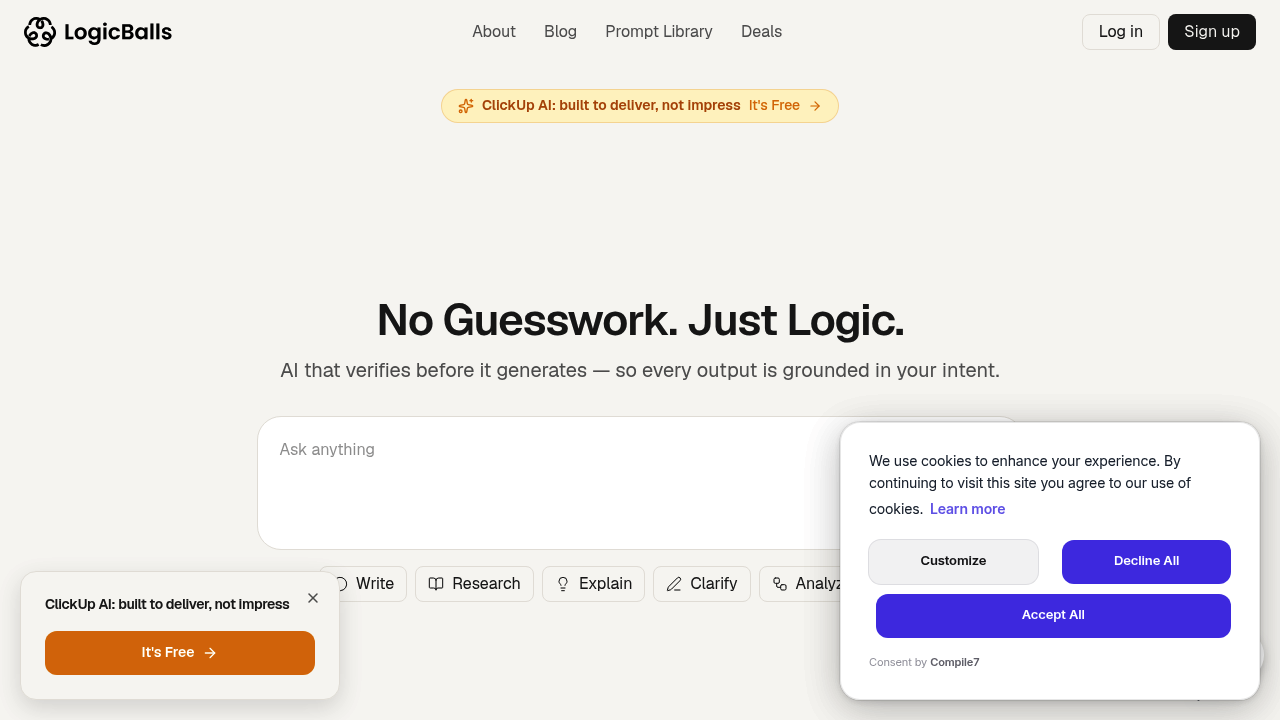Screen dimensions: 1280x720
Task: Accept all cookies
Action: [x=1053, y=616]
